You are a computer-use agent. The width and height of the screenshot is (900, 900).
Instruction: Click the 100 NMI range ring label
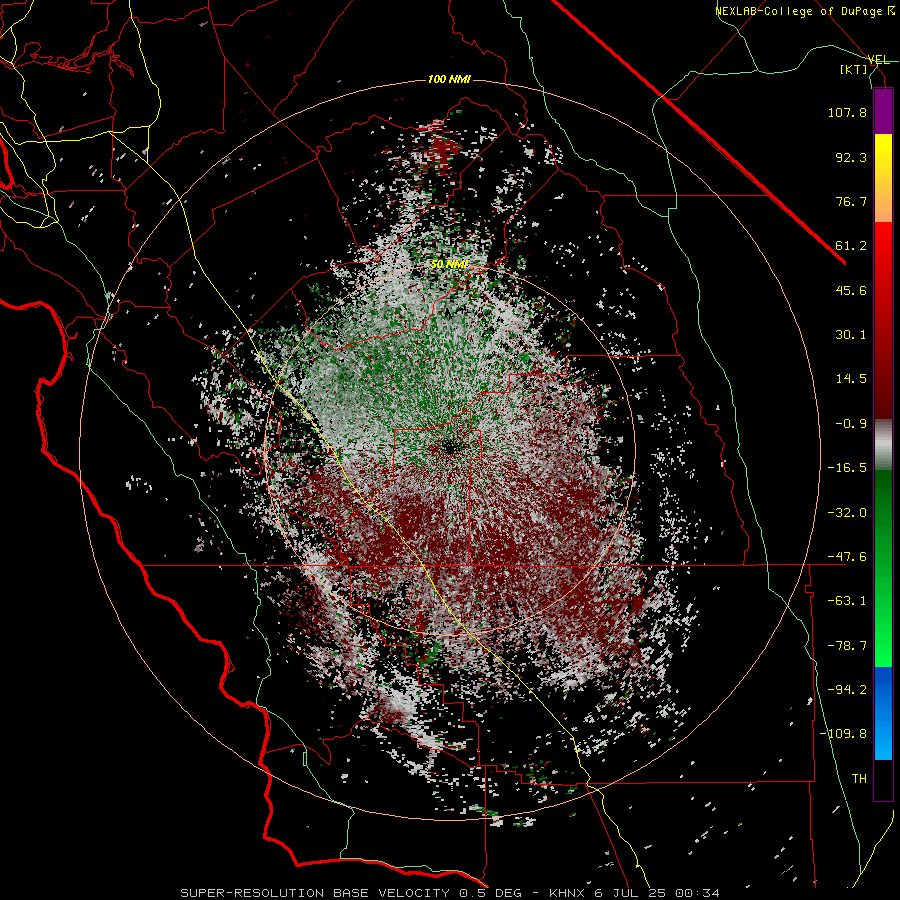[449, 79]
